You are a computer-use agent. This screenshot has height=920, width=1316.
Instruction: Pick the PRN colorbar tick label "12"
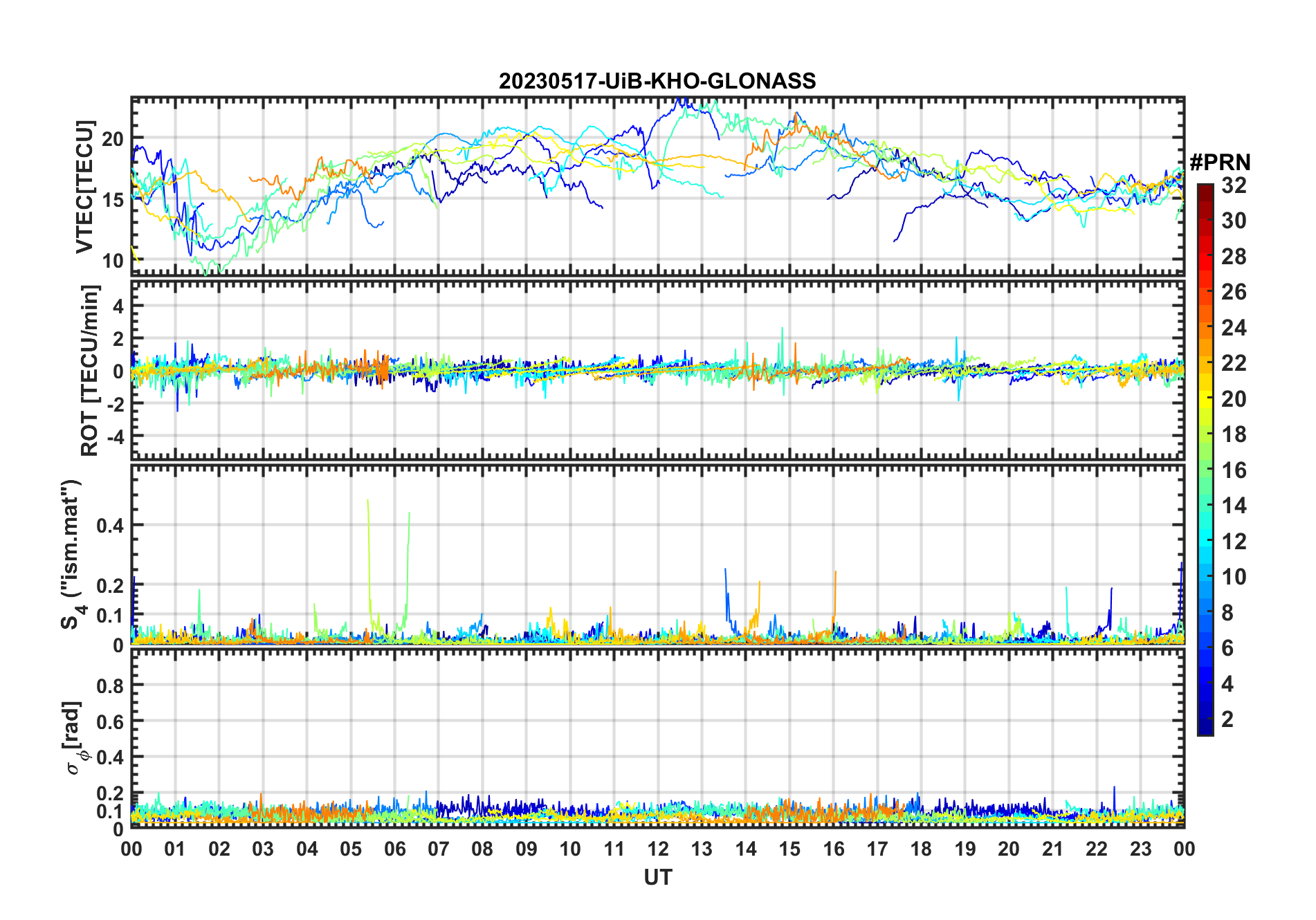(x=1234, y=542)
